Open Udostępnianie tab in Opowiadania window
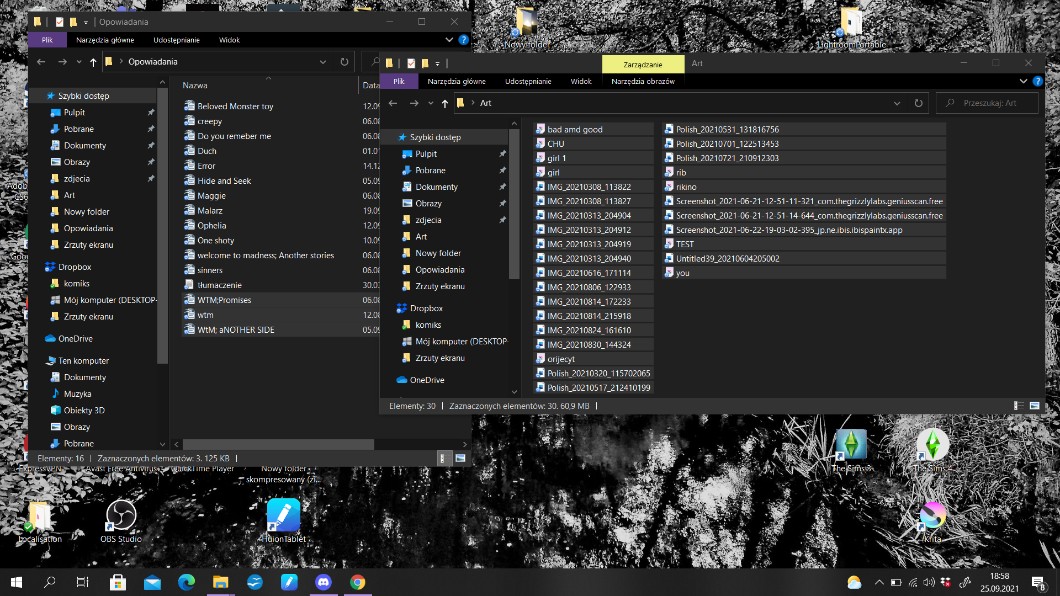The height and width of the screenshot is (596, 1060). pos(176,40)
